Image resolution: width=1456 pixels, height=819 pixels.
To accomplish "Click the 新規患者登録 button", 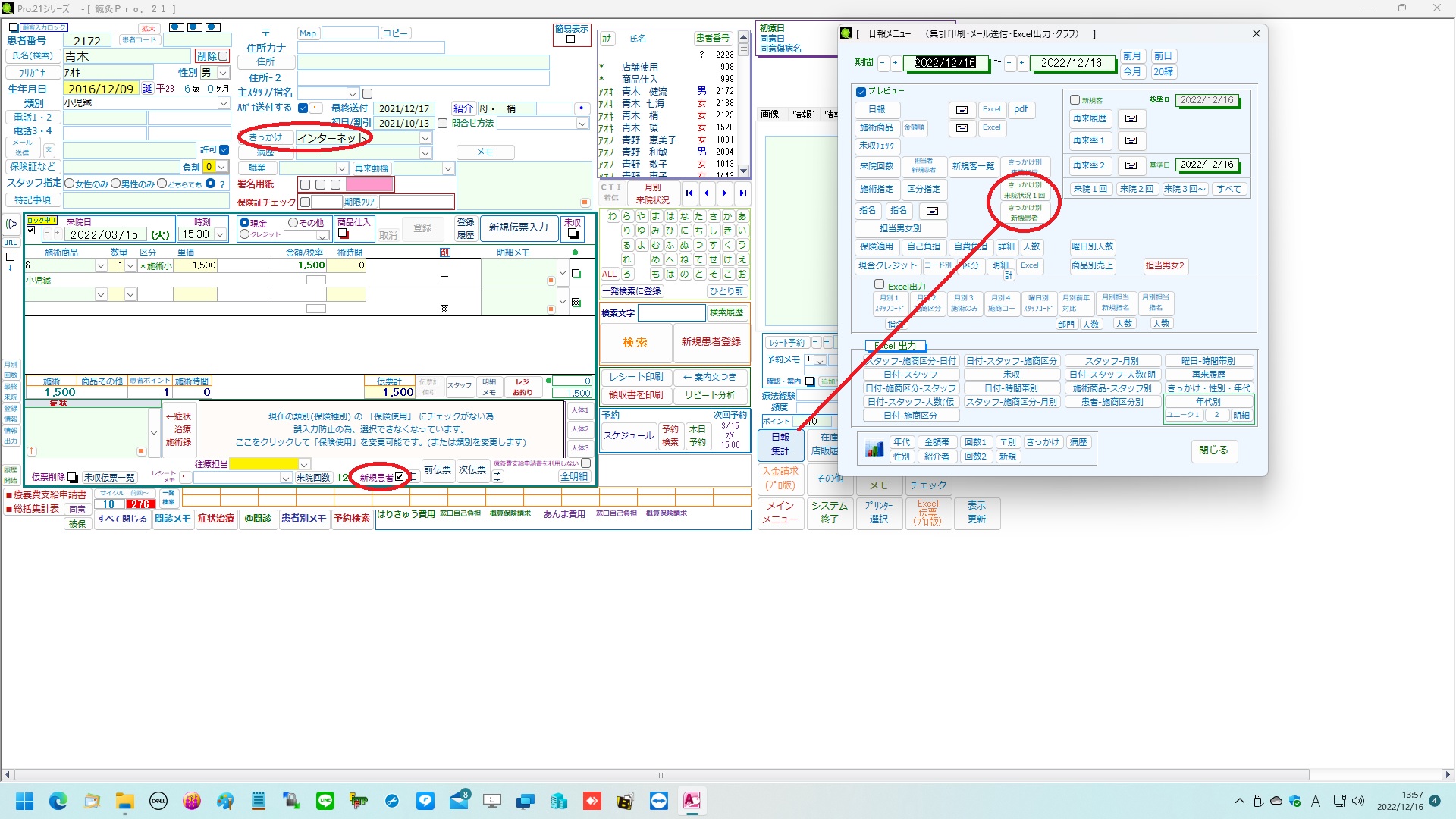I will pos(711,342).
